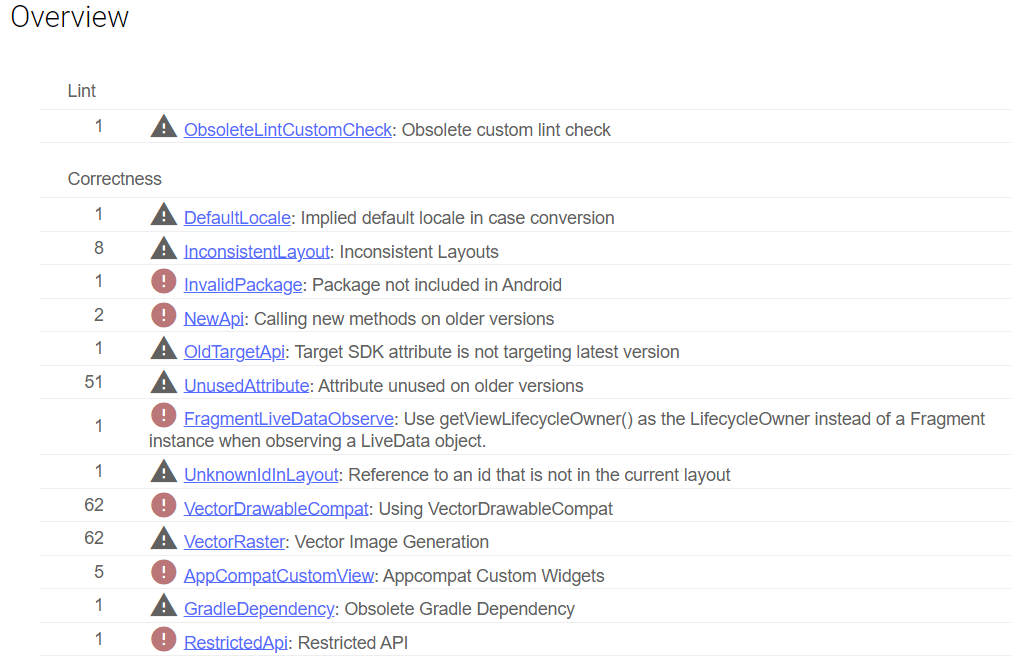Click the error icon beside FragmentLiveDataObserve
The image size is (1011, 662).
coord(163,416)
